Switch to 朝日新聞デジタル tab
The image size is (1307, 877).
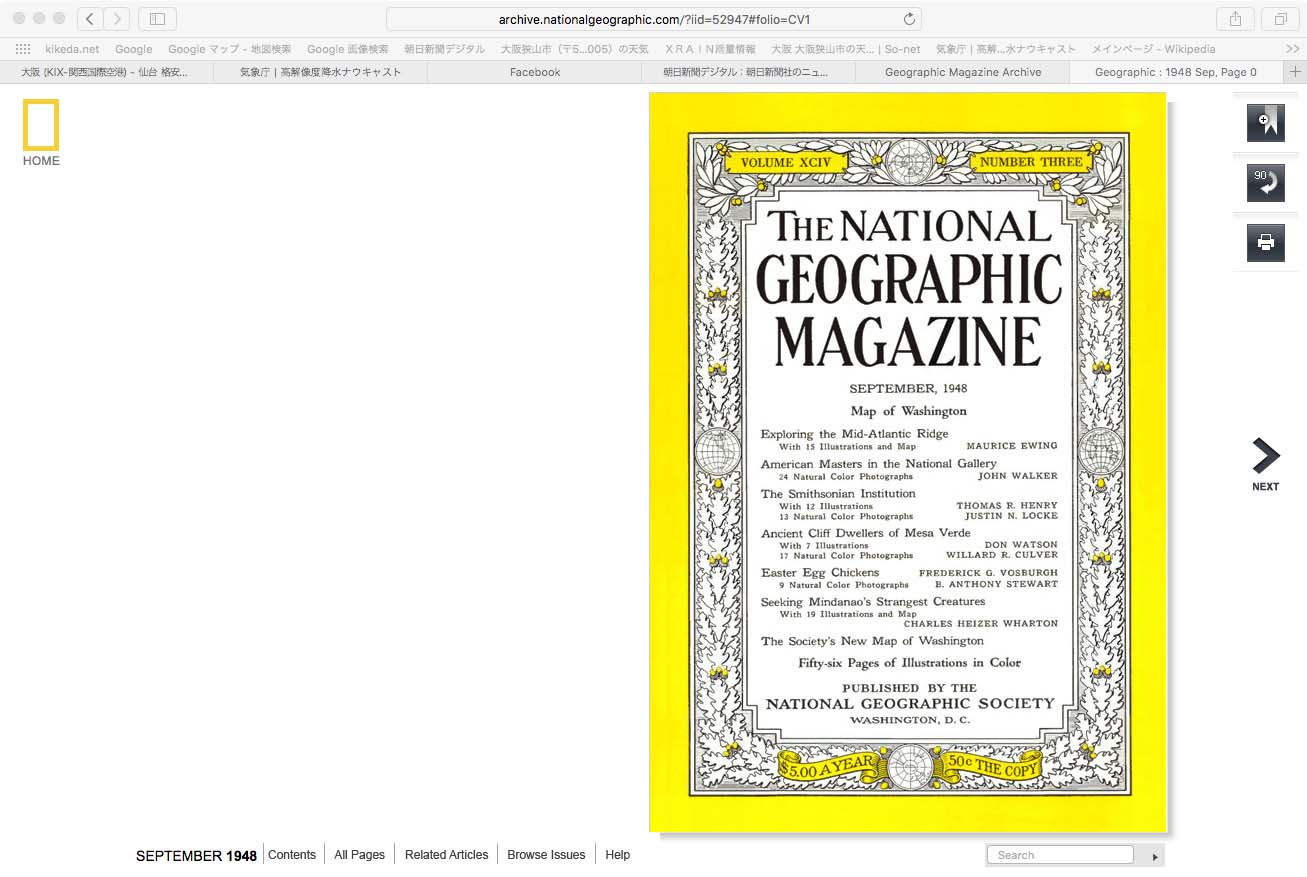click(x=748, y=72)
